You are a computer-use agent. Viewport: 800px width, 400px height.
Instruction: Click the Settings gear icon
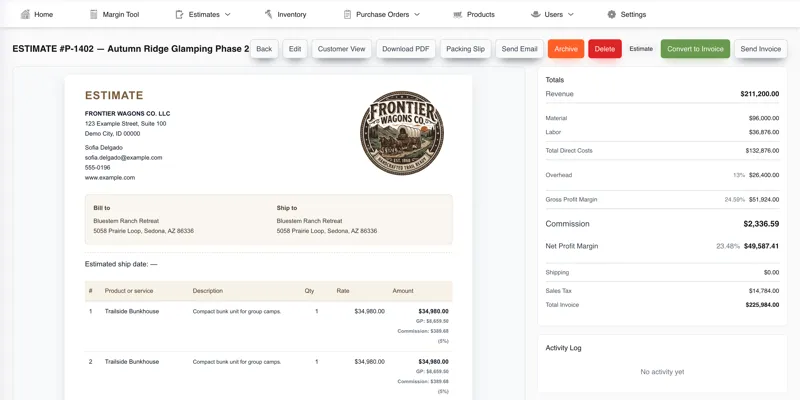pos(612,14)
